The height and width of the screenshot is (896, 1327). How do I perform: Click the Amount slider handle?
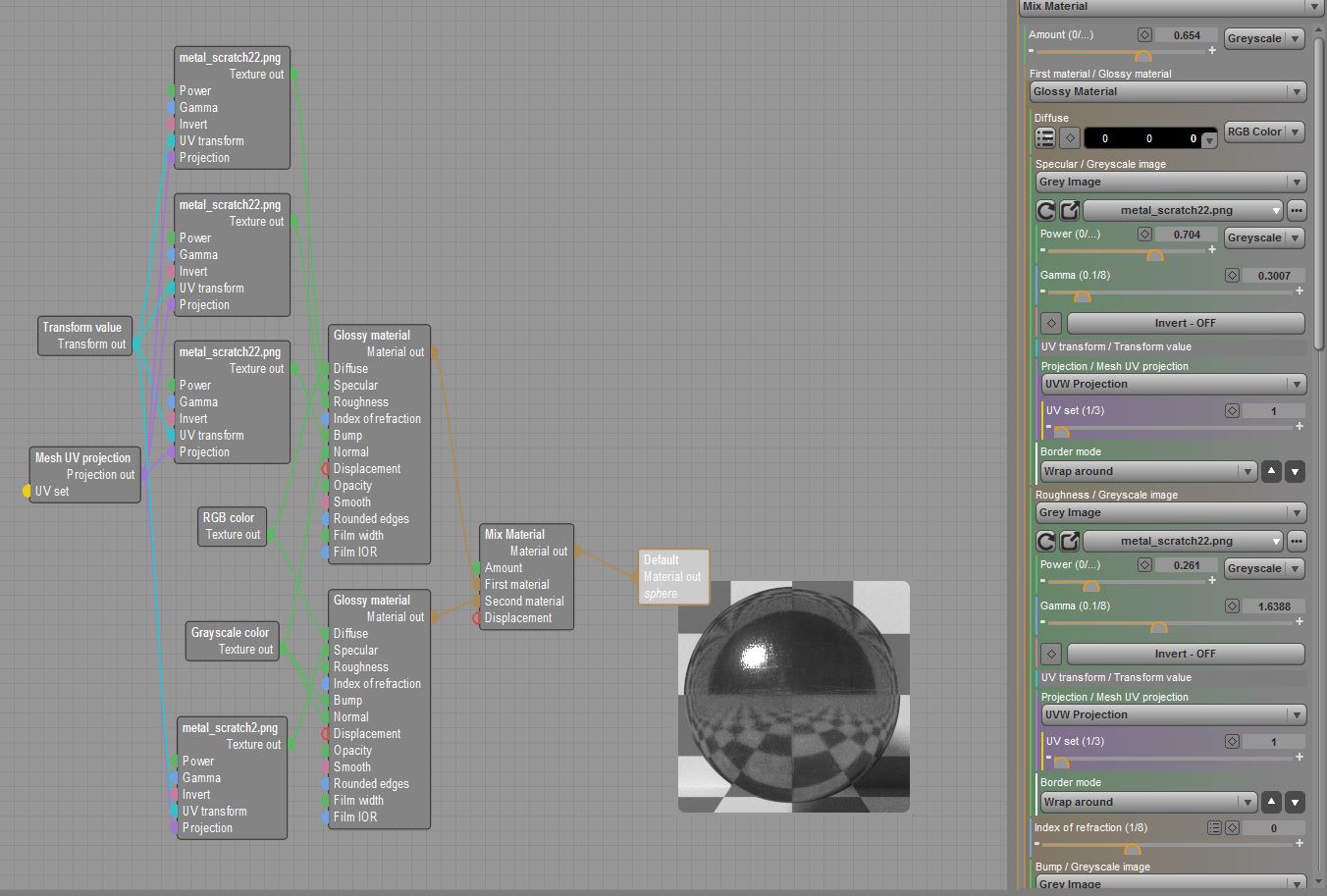click(x=1142, y=55)
